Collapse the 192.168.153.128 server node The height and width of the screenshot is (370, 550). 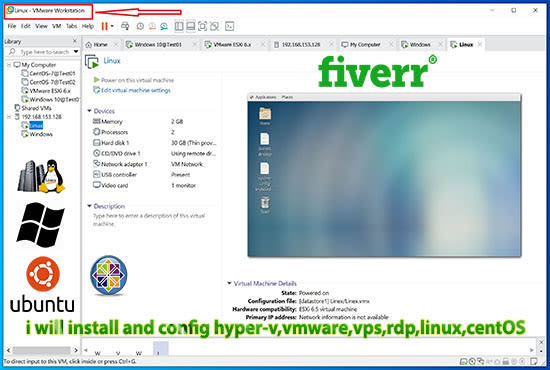9,117
